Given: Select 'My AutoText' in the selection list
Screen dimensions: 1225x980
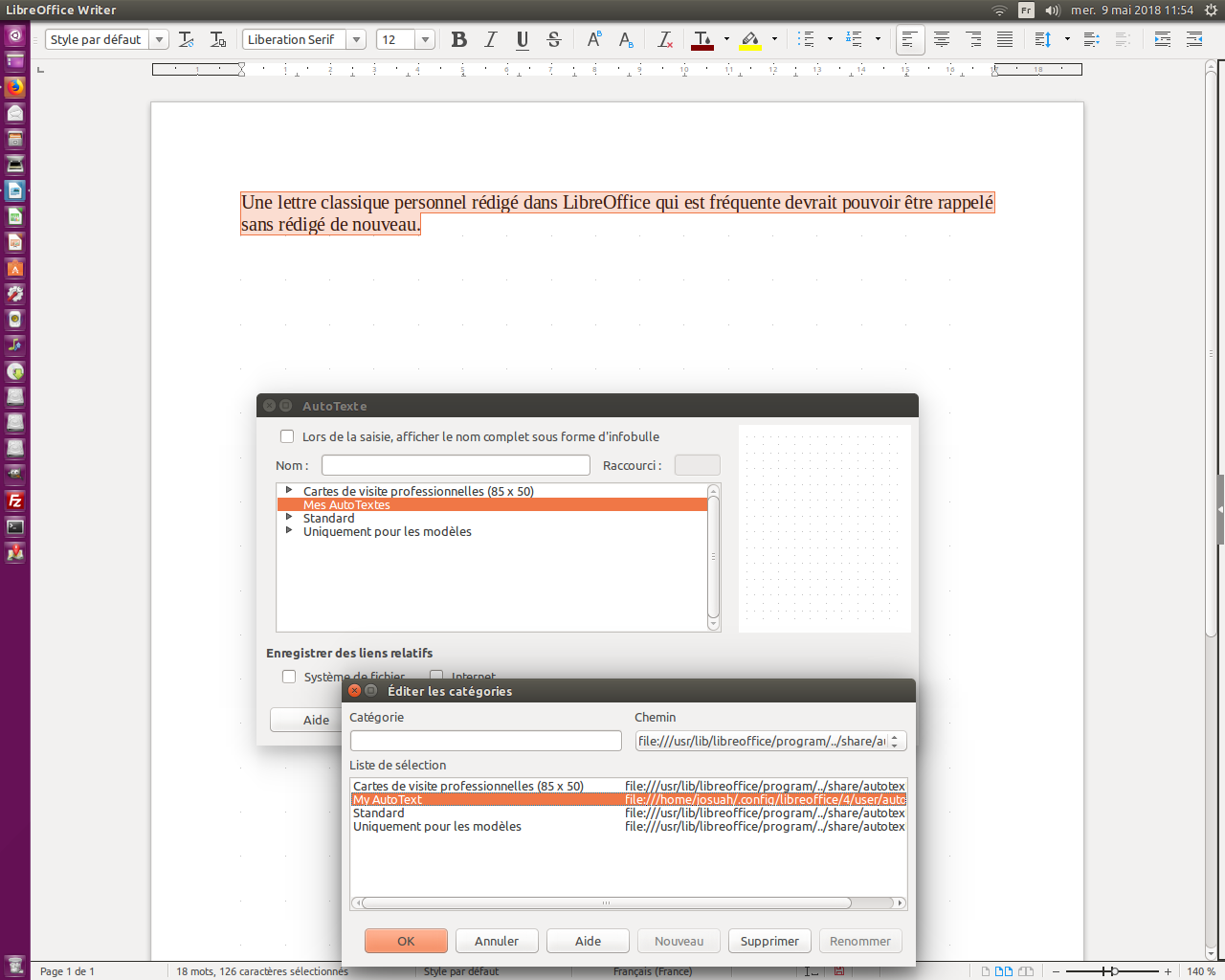Looking at the screenshot, I should (x=628, y=799).
